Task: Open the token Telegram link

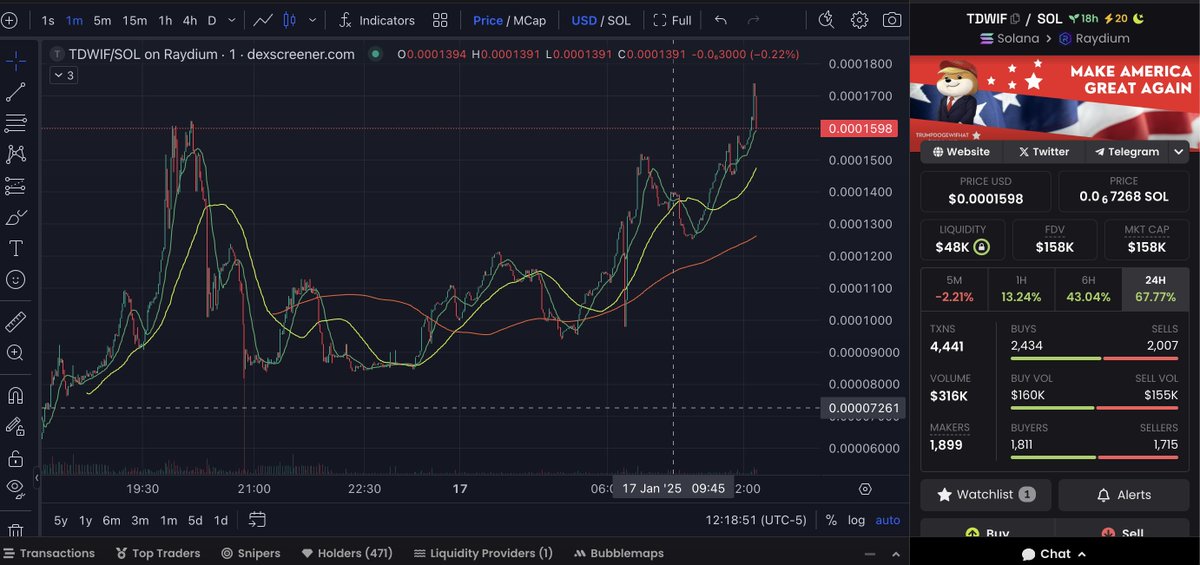Action: tap(1126, 152)
